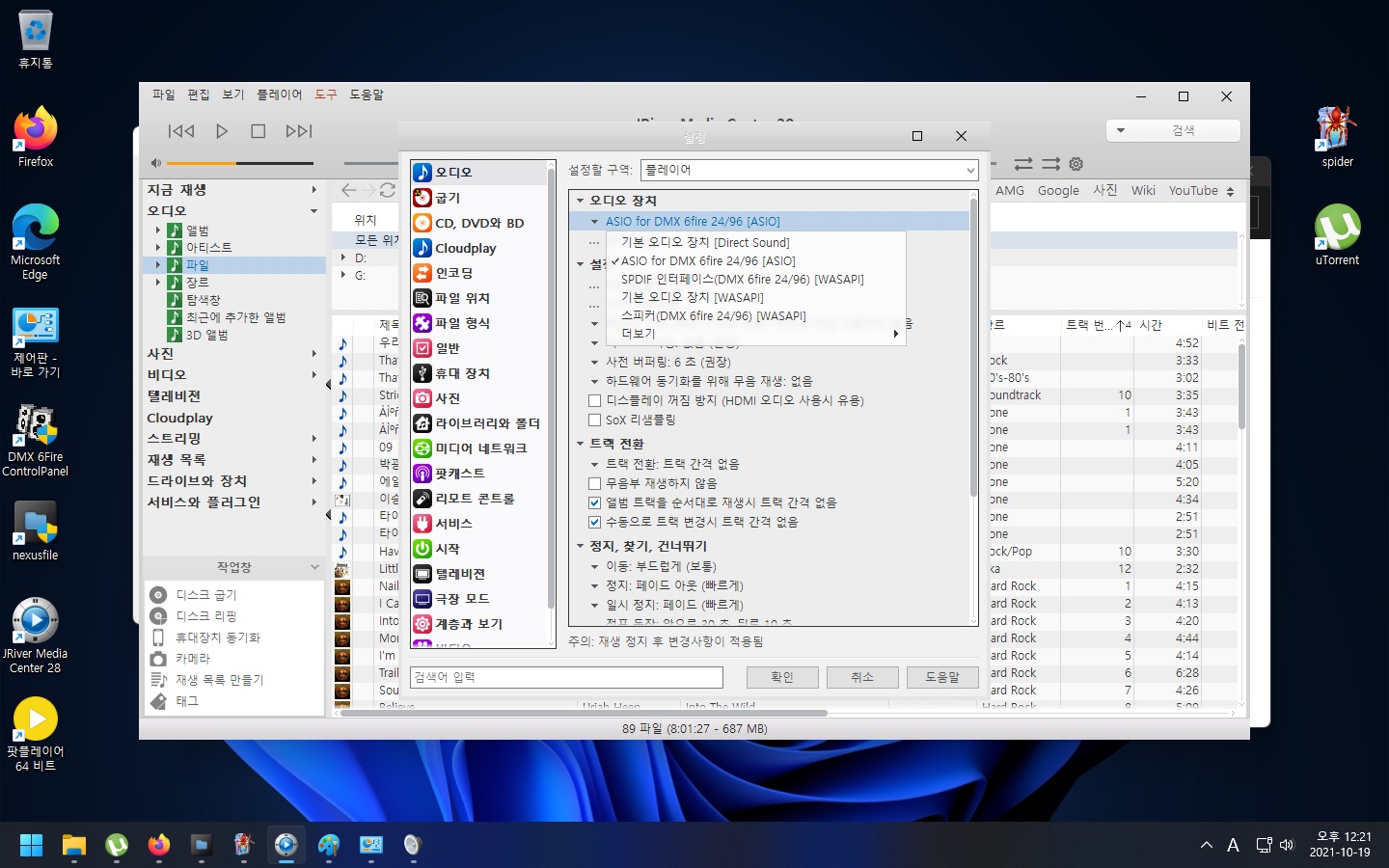Viewport: 1389px width, 868px height.
Task: Select the 오디오 settings category icon
Action: point(422,173)
